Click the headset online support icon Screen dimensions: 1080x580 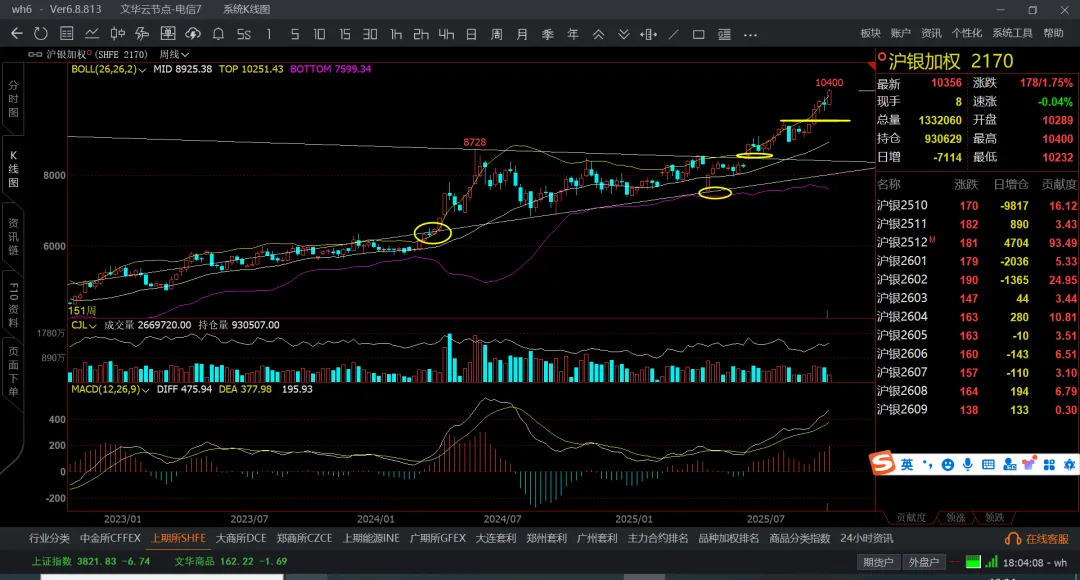tap(1012, 539)
